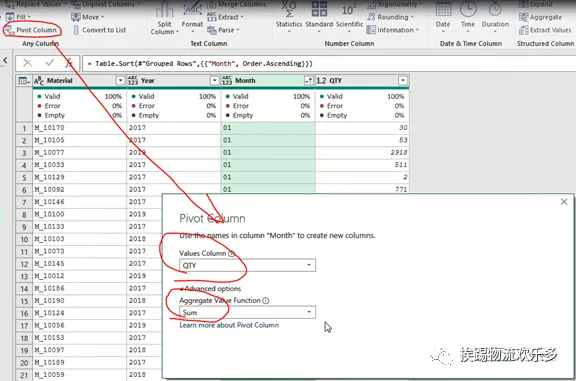Open Learn more about Pivot Column link
This screenshot has width=576, height=381.
click(x=229, y=325)
